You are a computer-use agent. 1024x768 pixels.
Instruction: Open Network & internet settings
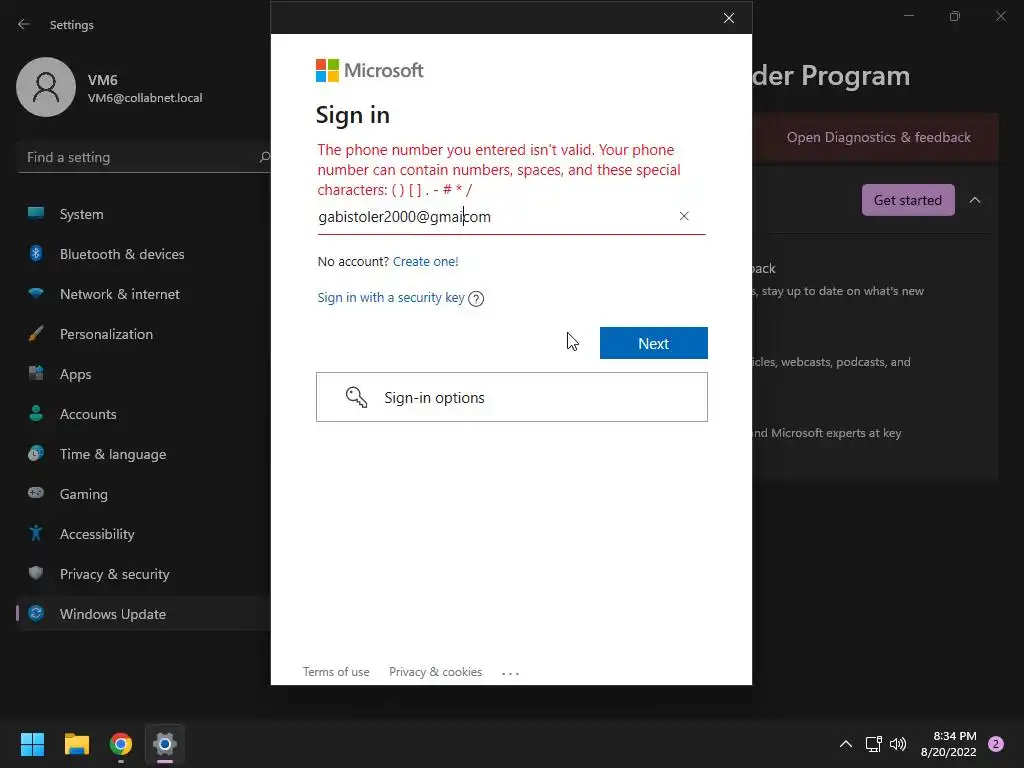tap(144, 294)
